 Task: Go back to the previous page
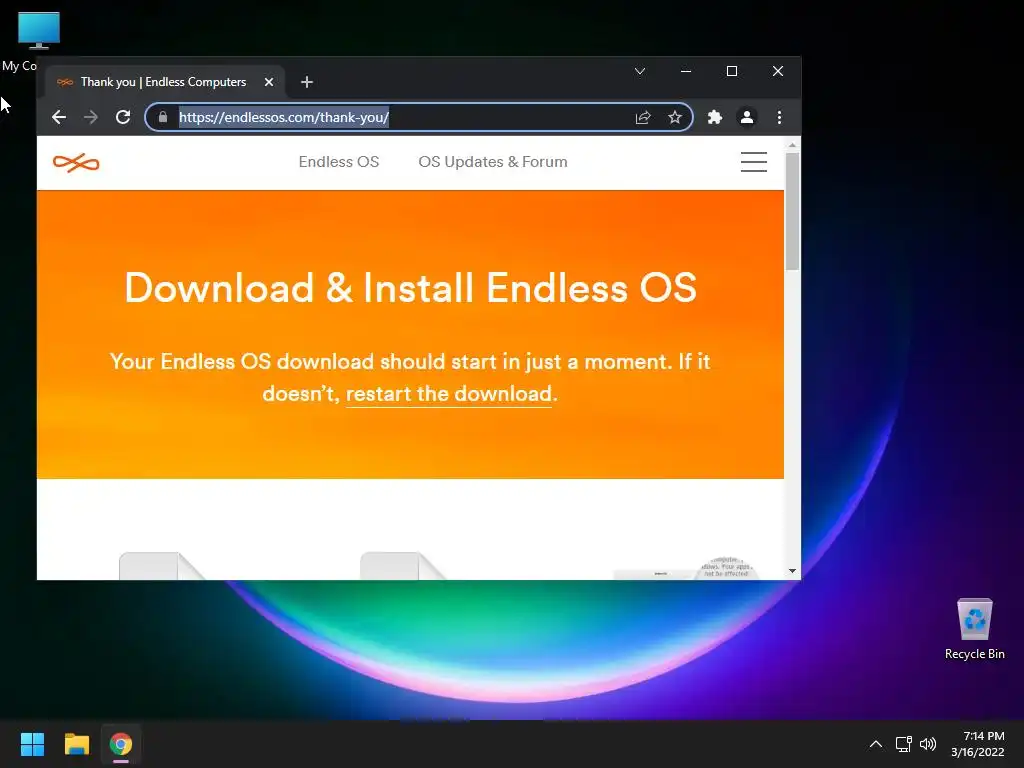tap(59, 118)
